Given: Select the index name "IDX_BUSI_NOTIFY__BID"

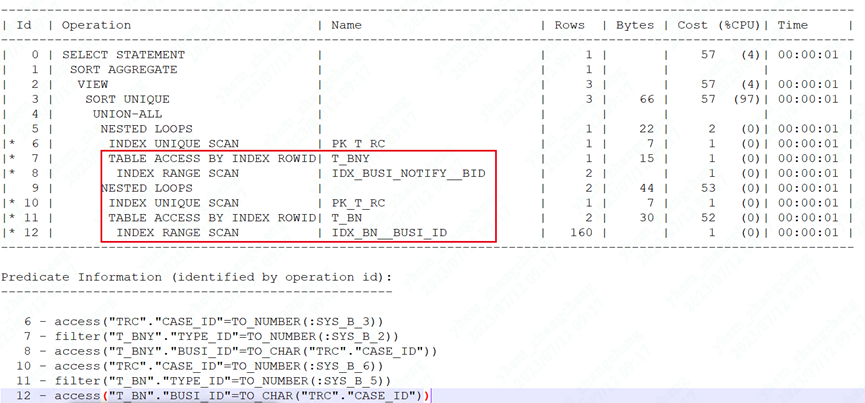Looking at the screenshot, I should point(408,174).
